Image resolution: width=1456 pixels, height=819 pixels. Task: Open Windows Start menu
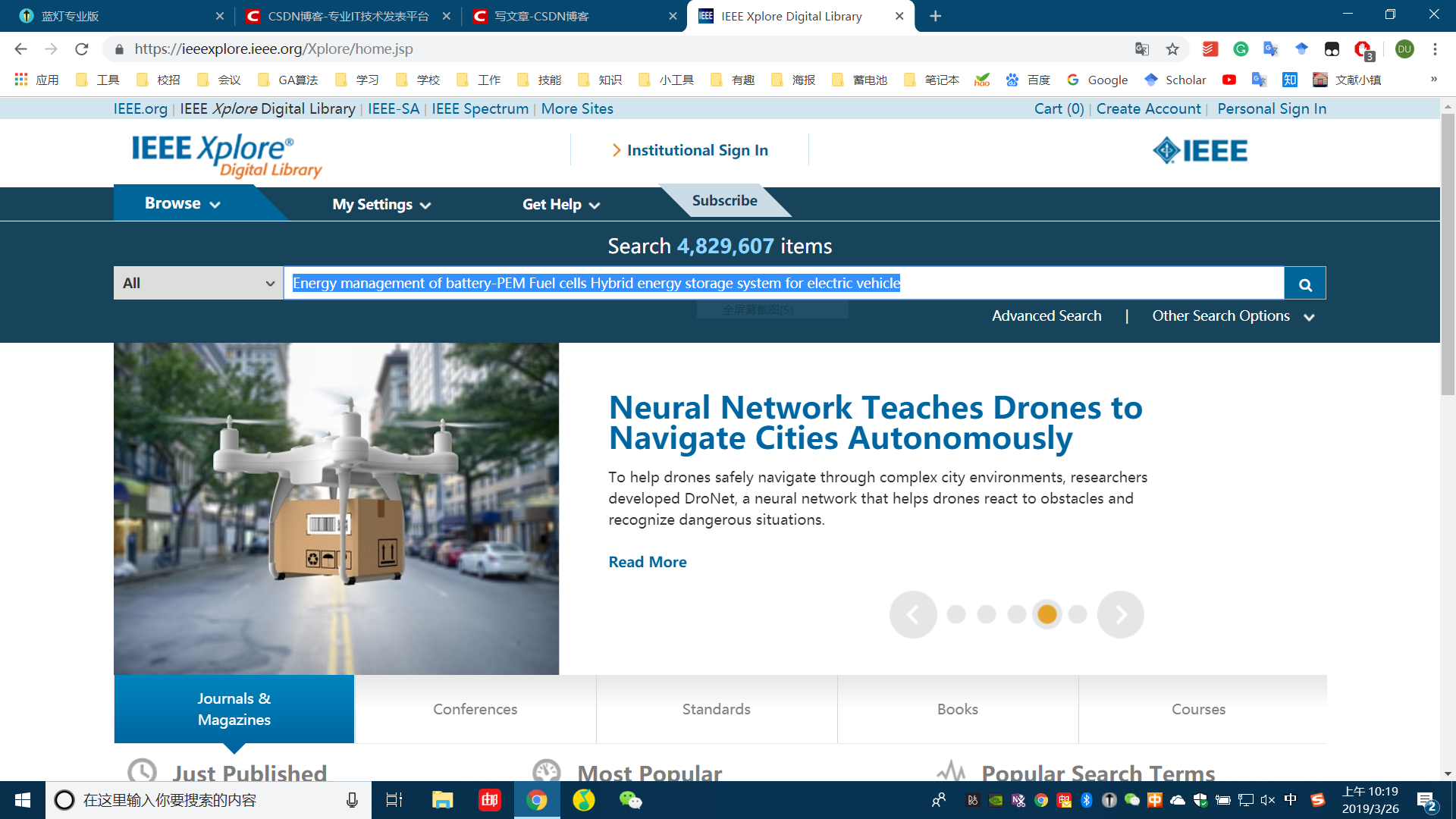tap(23, 800)
